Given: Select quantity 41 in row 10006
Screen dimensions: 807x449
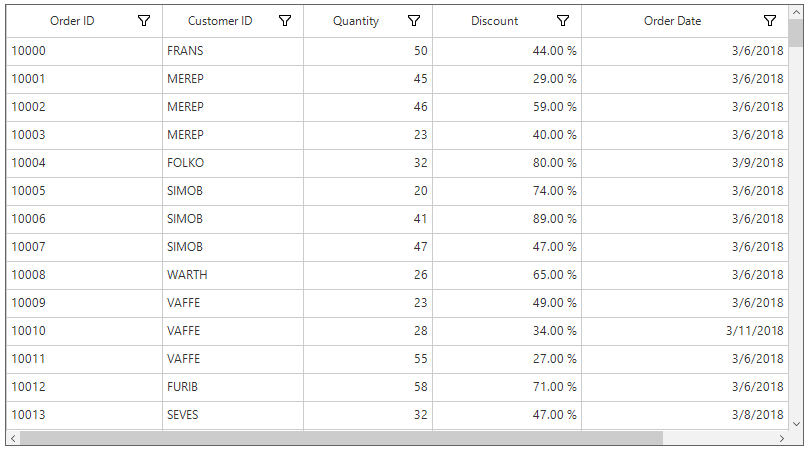Looking at the screenshot, I should tap(368, 219).
